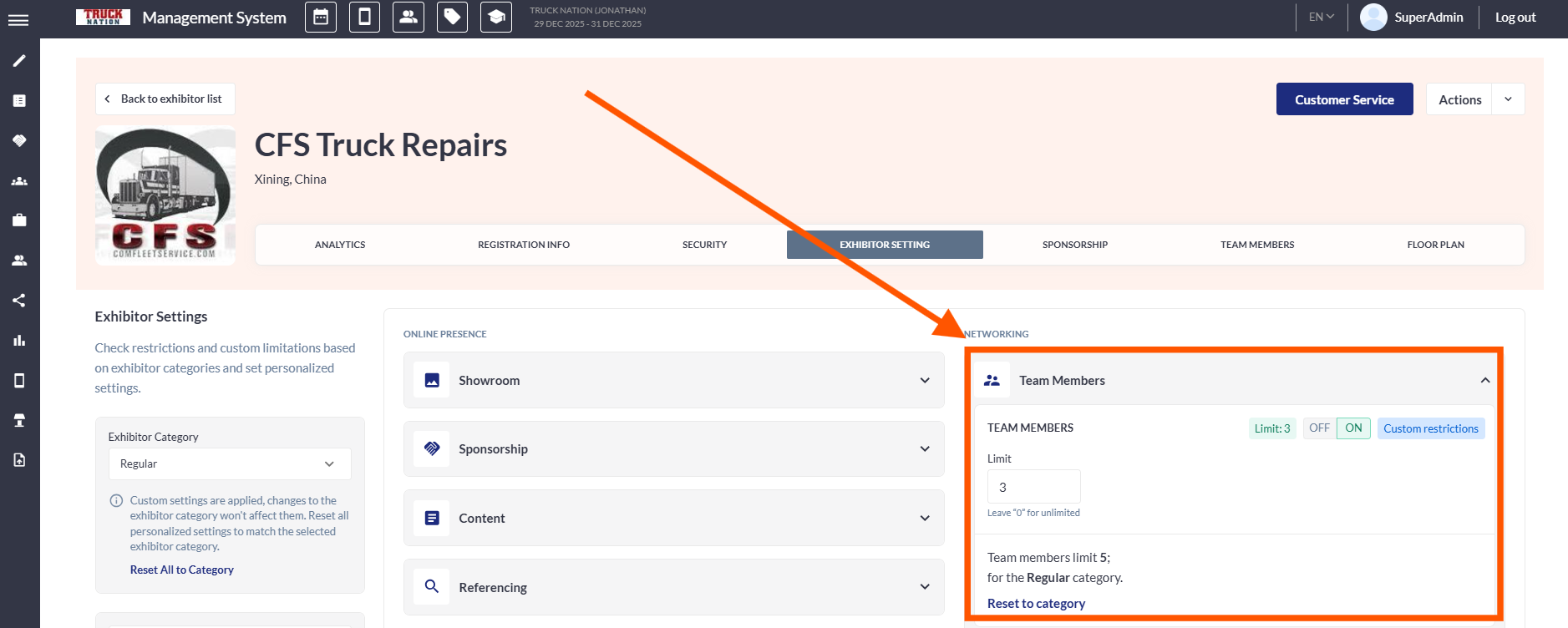
Task: Click the calendar icon in top bar
Action: pos(321,18)
